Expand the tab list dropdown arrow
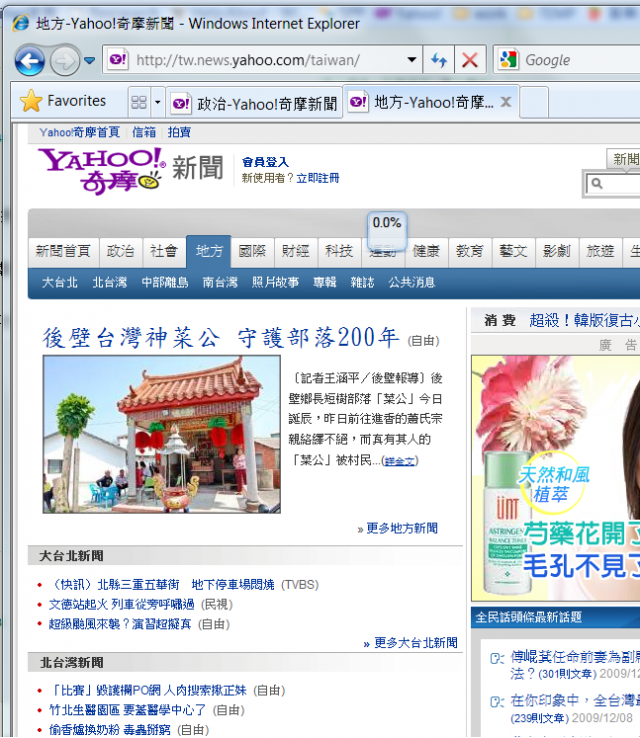Screen dimensions: 640x738 point(158,102)
